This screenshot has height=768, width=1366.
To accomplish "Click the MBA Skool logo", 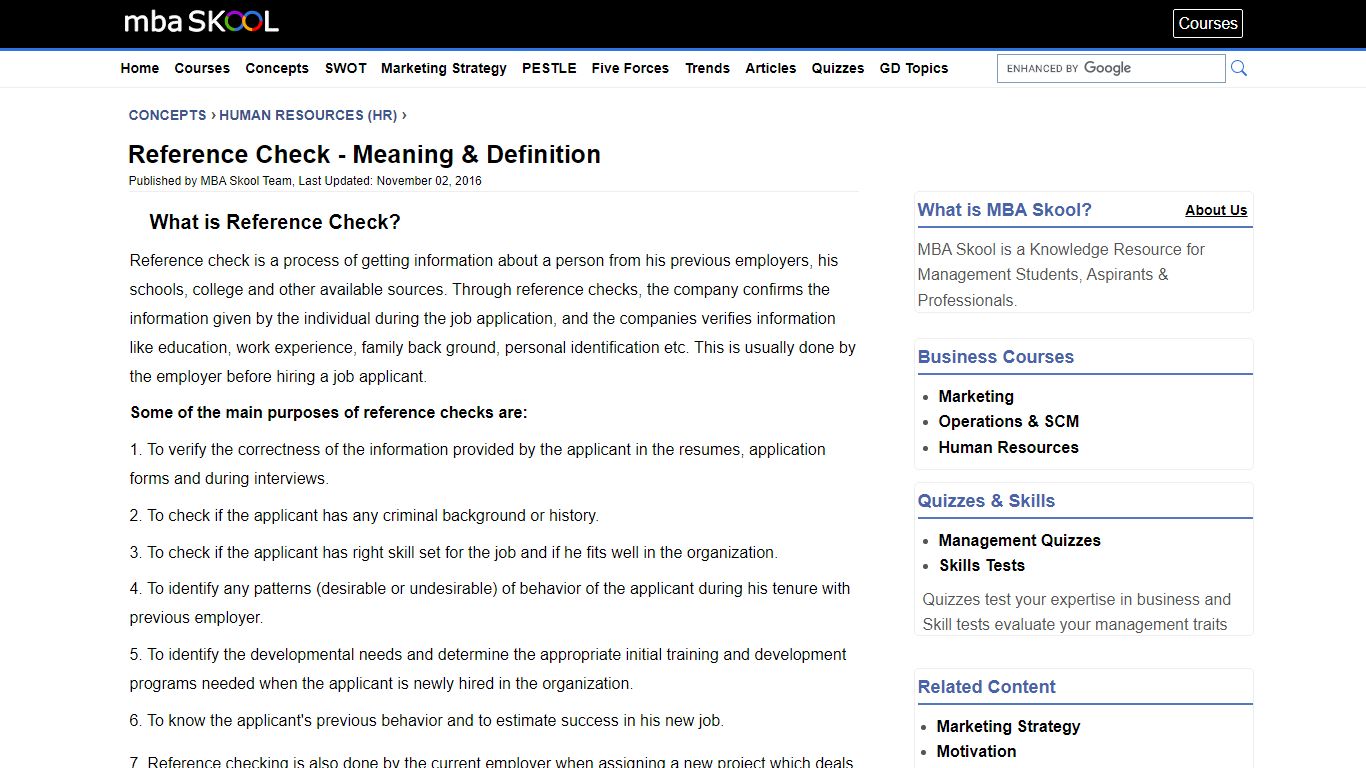I will 201,21.
